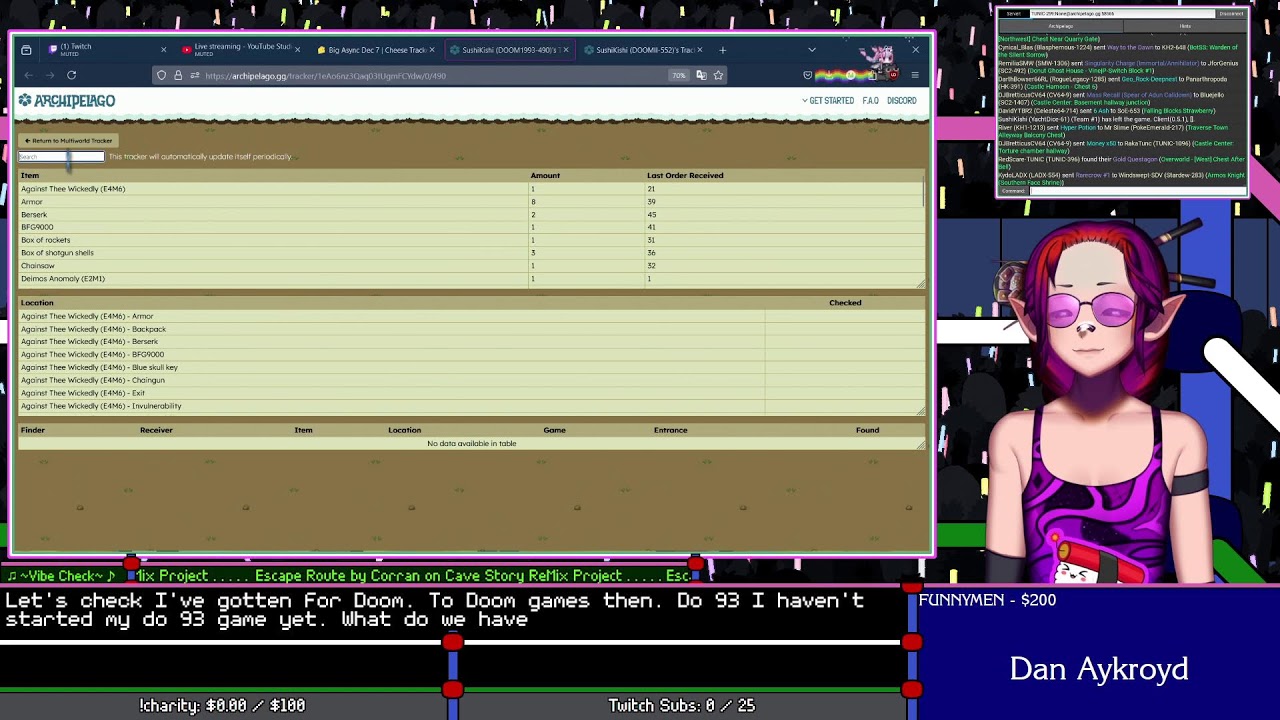Reset the 70% page zoom badge
The height and width of the screenshot is (720, 1280).
coord(679,75)
